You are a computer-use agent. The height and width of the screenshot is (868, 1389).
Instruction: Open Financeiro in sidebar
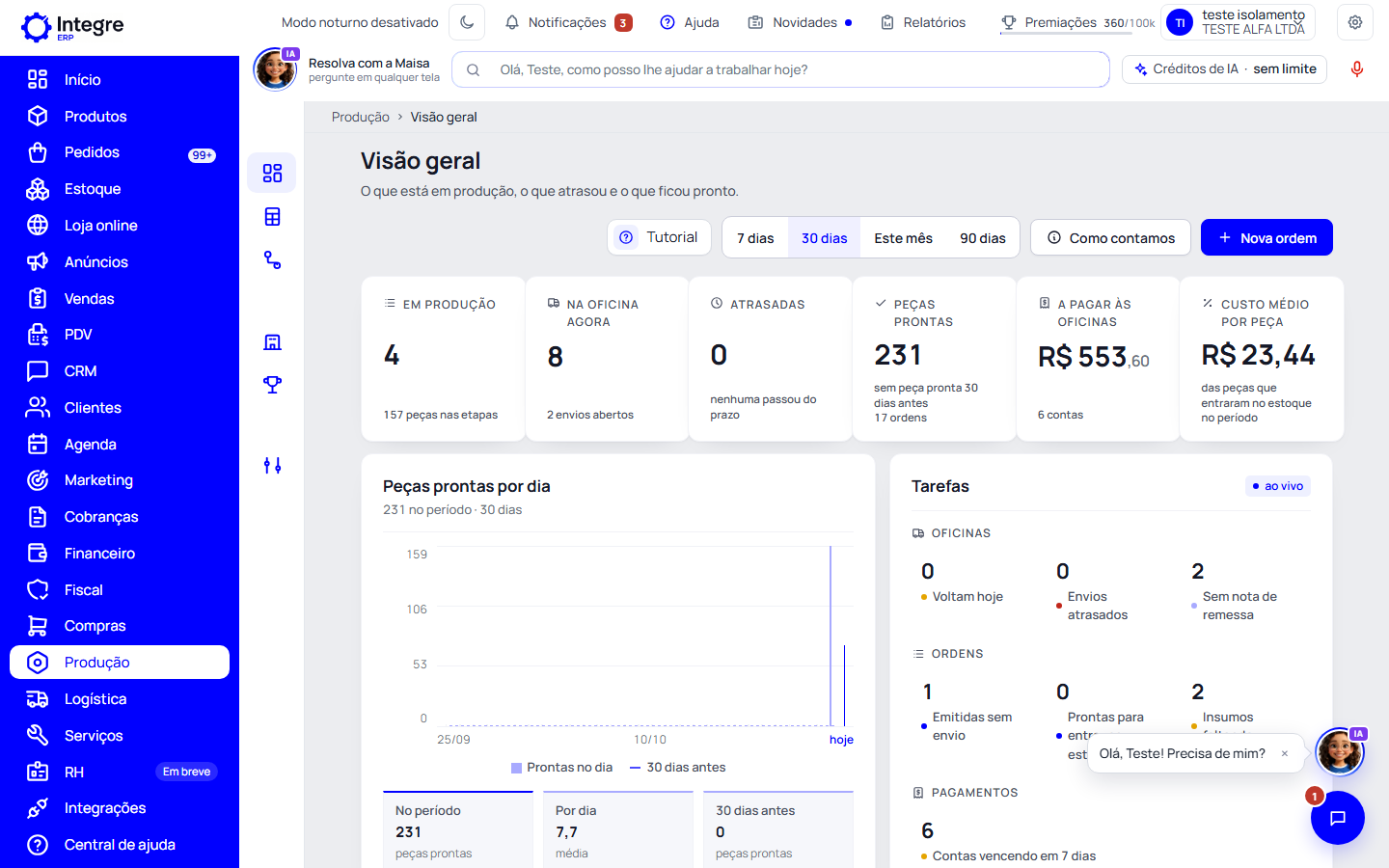[120, 554]
